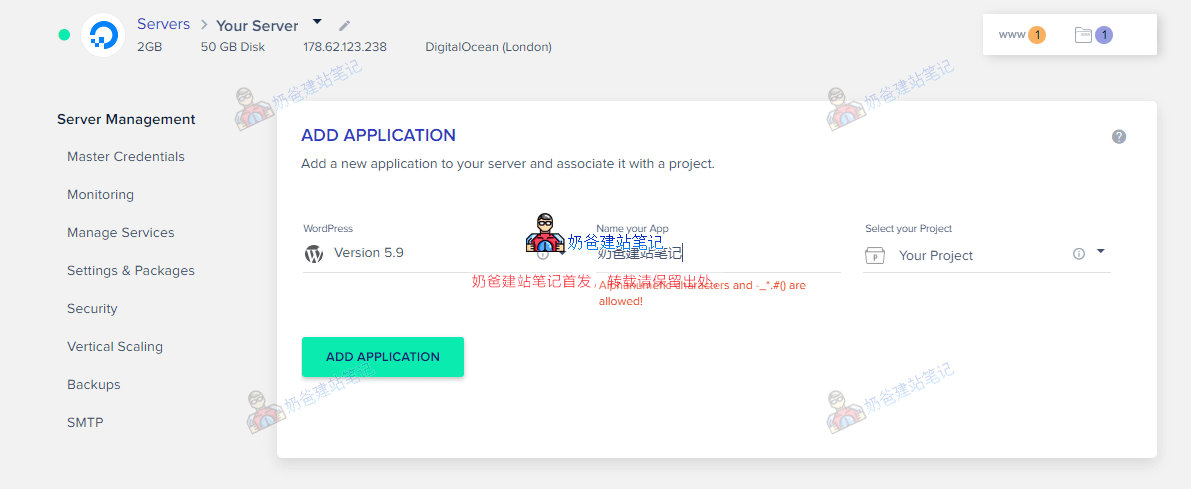Open Vertical Scaling section
The image size is (1191, 489).
115,346
